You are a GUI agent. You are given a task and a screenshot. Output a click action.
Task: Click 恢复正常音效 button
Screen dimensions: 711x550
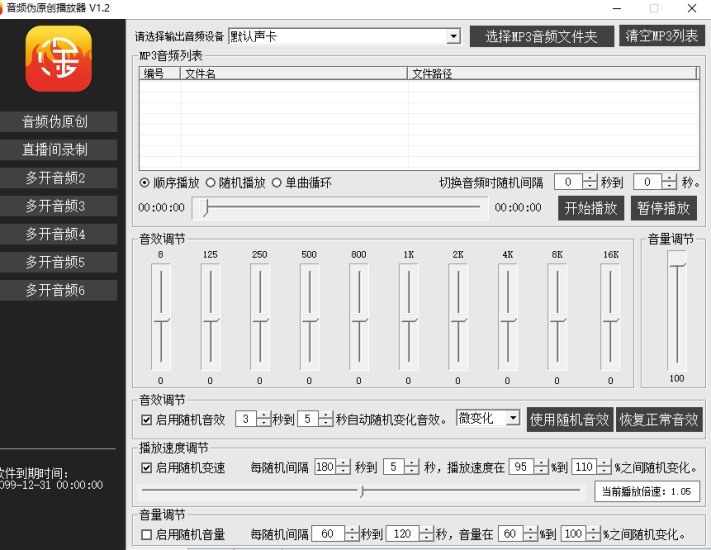tap(659, 419)
